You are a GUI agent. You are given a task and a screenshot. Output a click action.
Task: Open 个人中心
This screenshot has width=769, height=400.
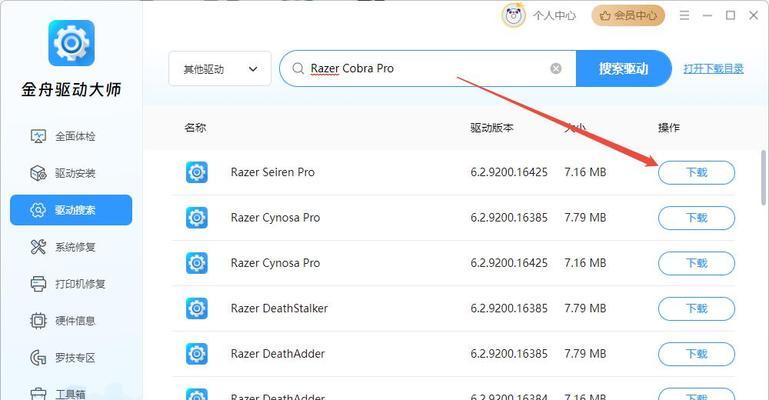tap(554, 16)
